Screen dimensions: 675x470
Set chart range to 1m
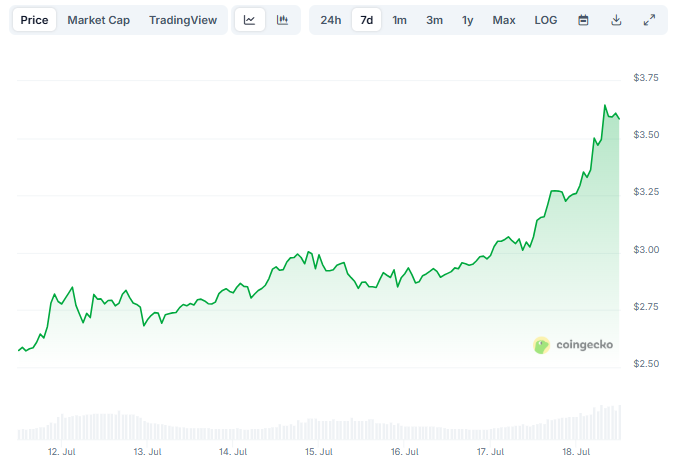pyautogui.click(x=399, y=20)
